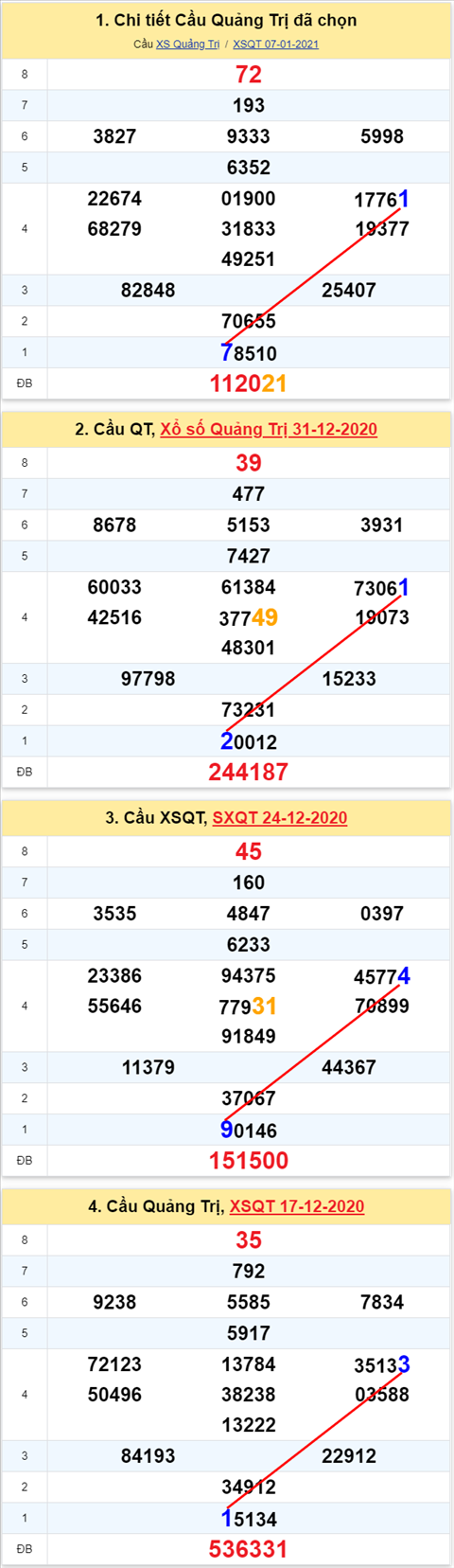Image resolution: width=454 pixels, height=1568 pixels.
Task: Click the number 5153
Action: click(x=249, y=525)
